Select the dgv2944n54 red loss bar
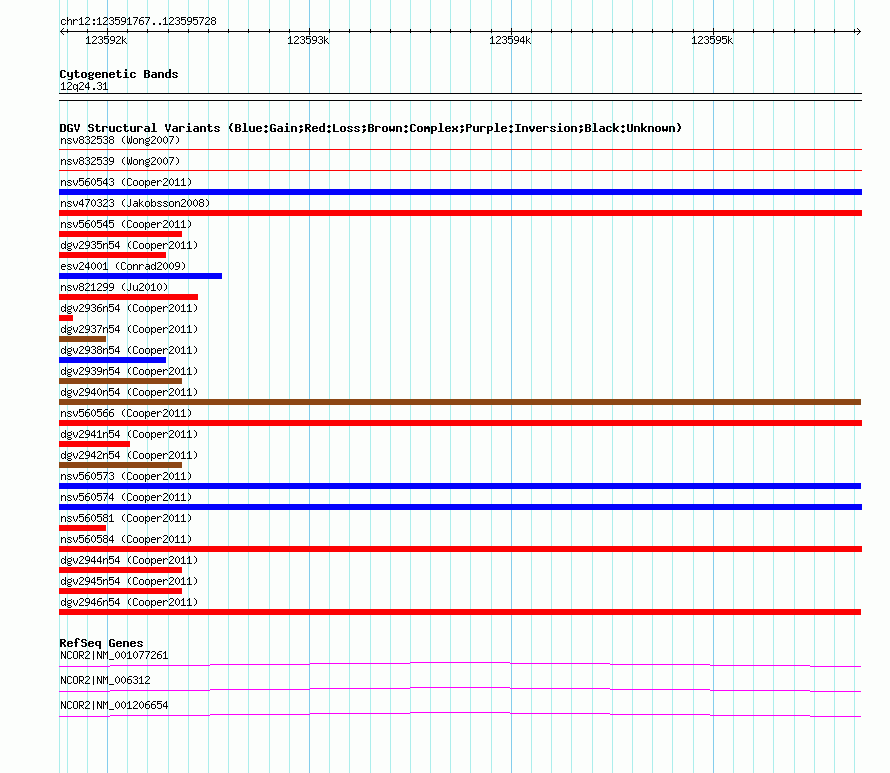Screen dimensions: 890x773 120,570
